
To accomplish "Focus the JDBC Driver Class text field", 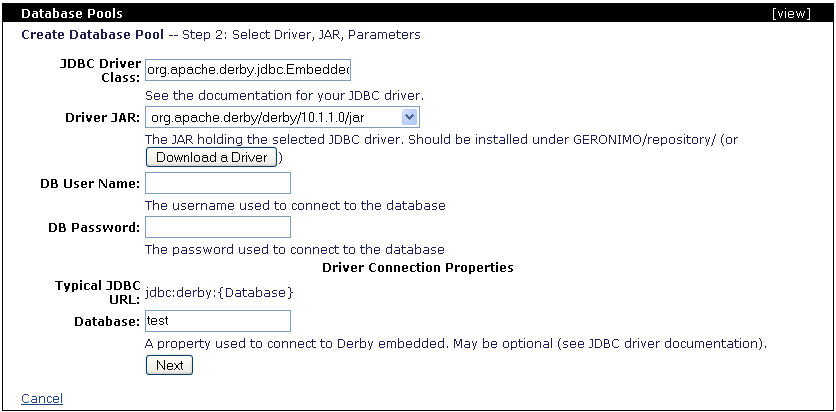I will [248, 71].
